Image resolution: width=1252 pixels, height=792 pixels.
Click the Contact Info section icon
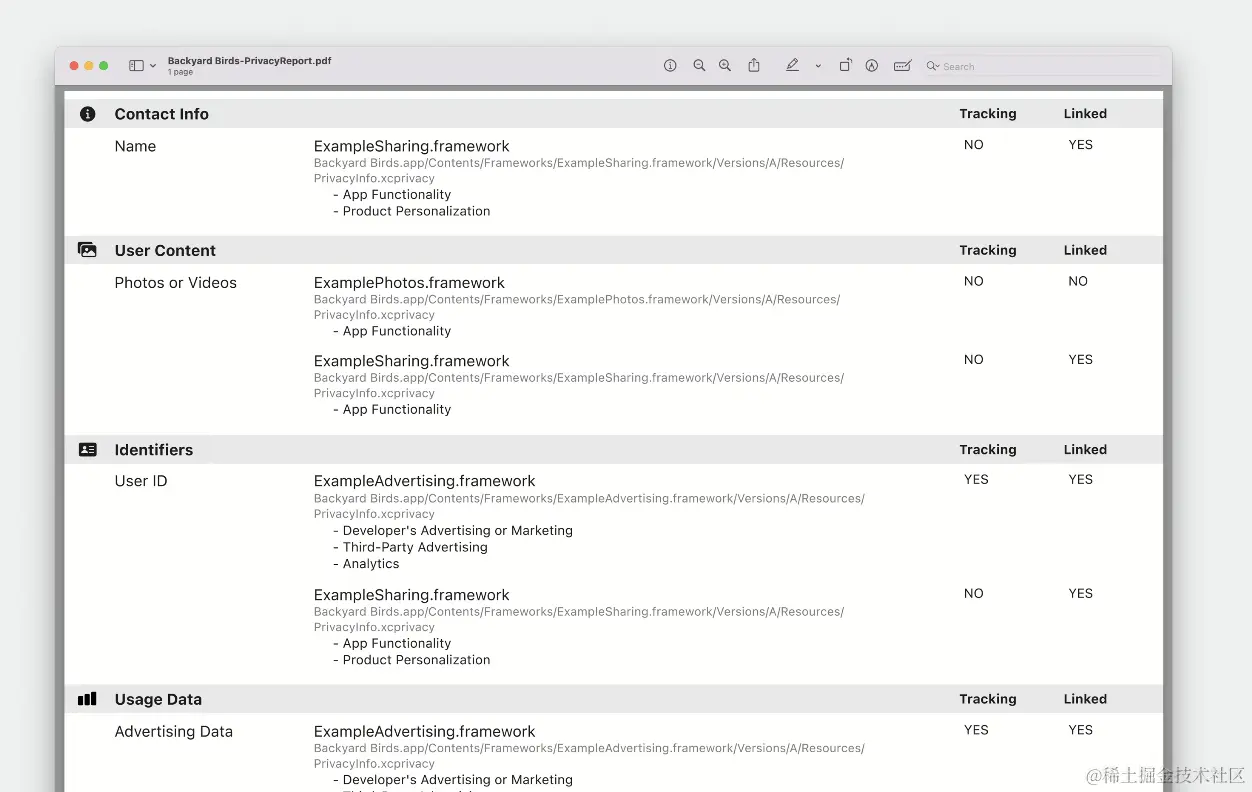click(88, 114)
